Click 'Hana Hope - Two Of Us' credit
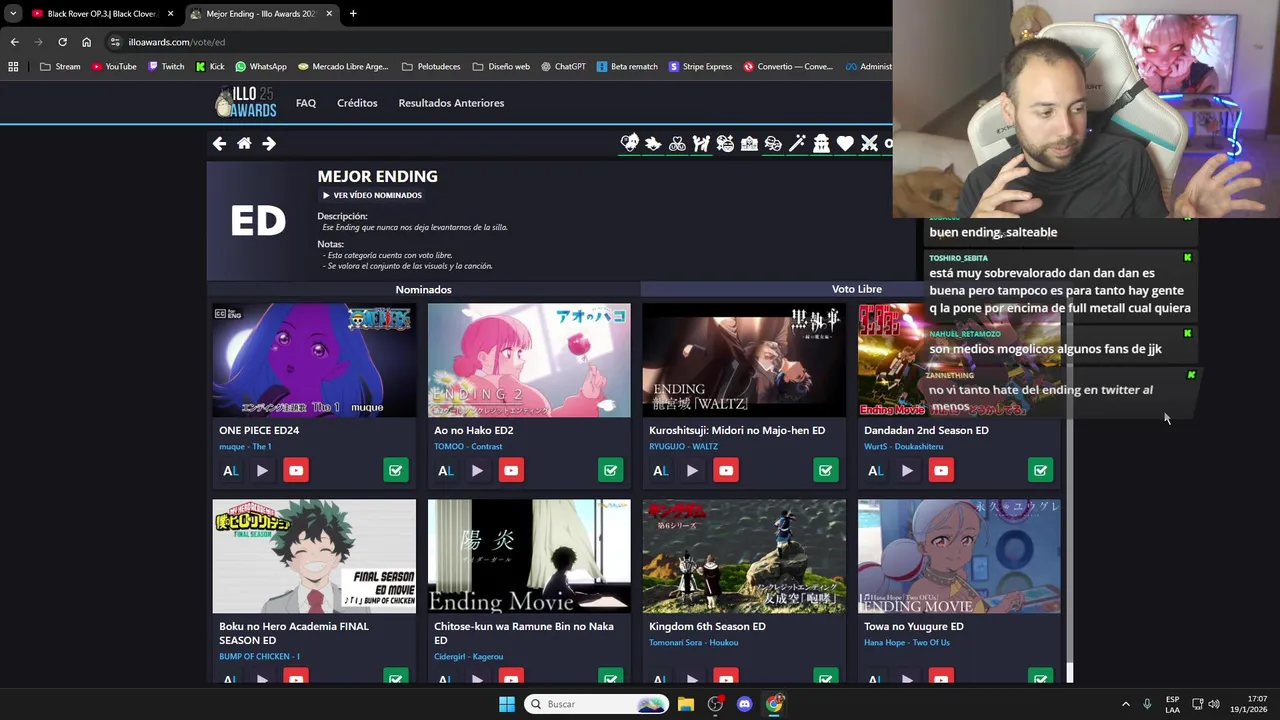Screen dimensions: 1280x720 pos(906,642)
